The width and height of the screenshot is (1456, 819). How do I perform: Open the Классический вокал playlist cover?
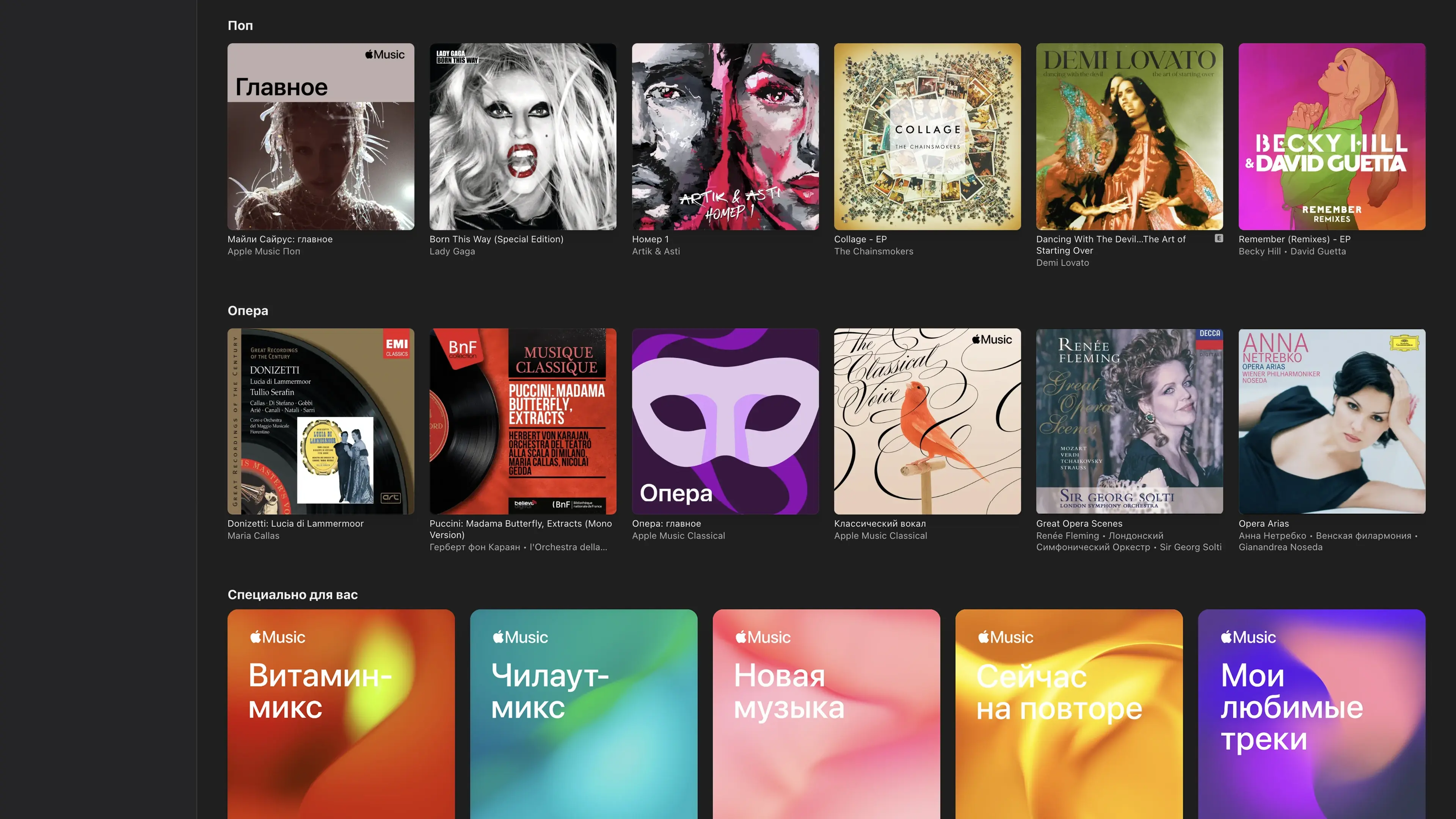[927, 421]
